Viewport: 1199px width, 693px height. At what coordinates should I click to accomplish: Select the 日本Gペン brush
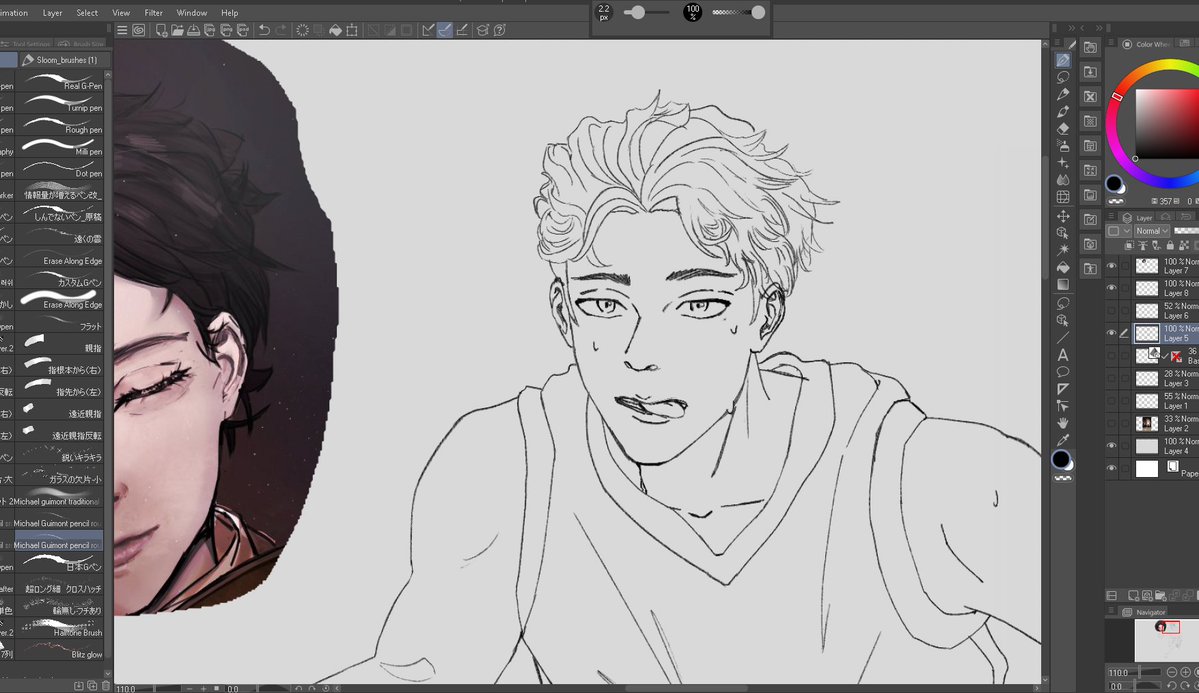click(60, 563)
